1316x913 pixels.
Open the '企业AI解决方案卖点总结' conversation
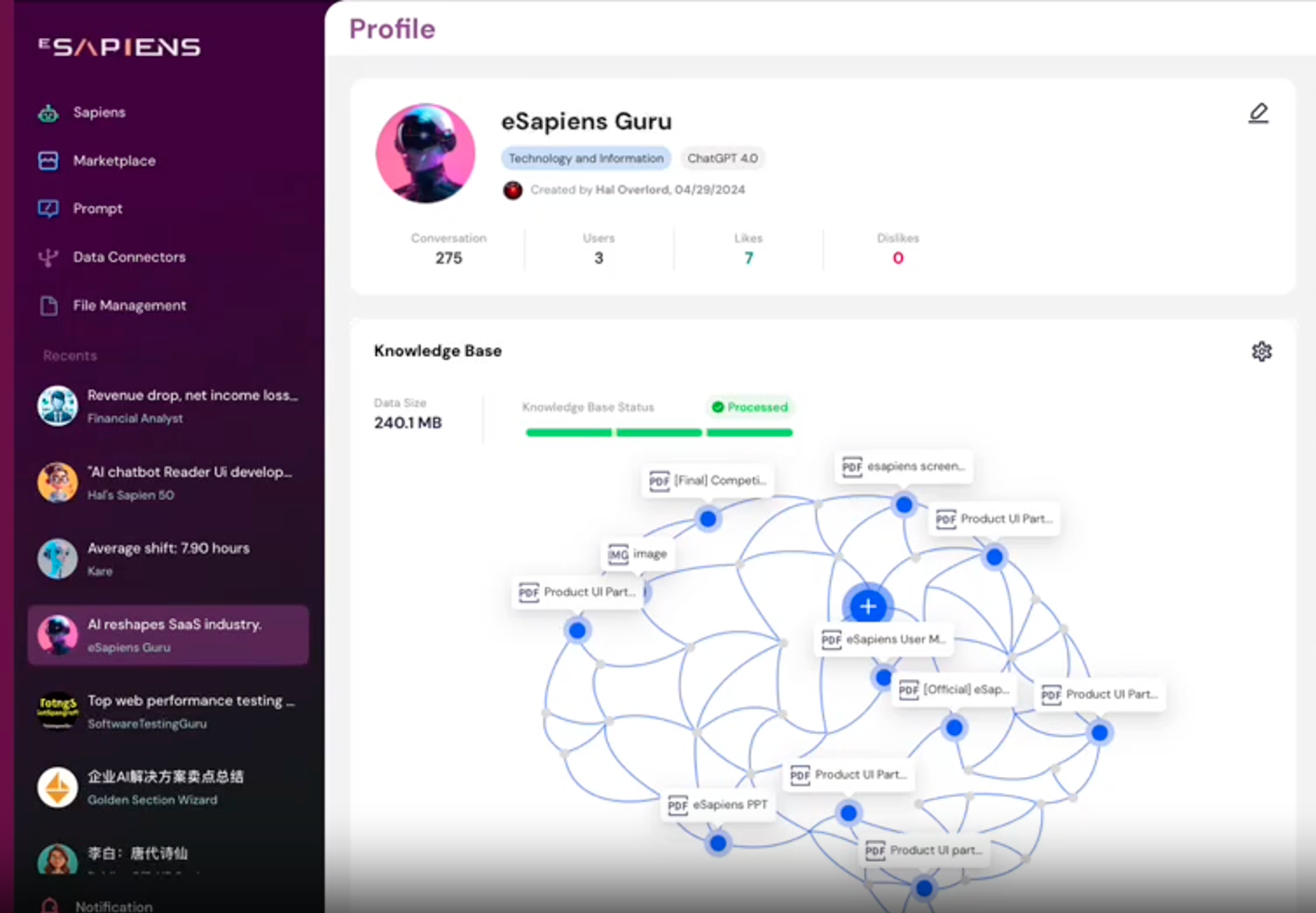(x=168, y=788)
